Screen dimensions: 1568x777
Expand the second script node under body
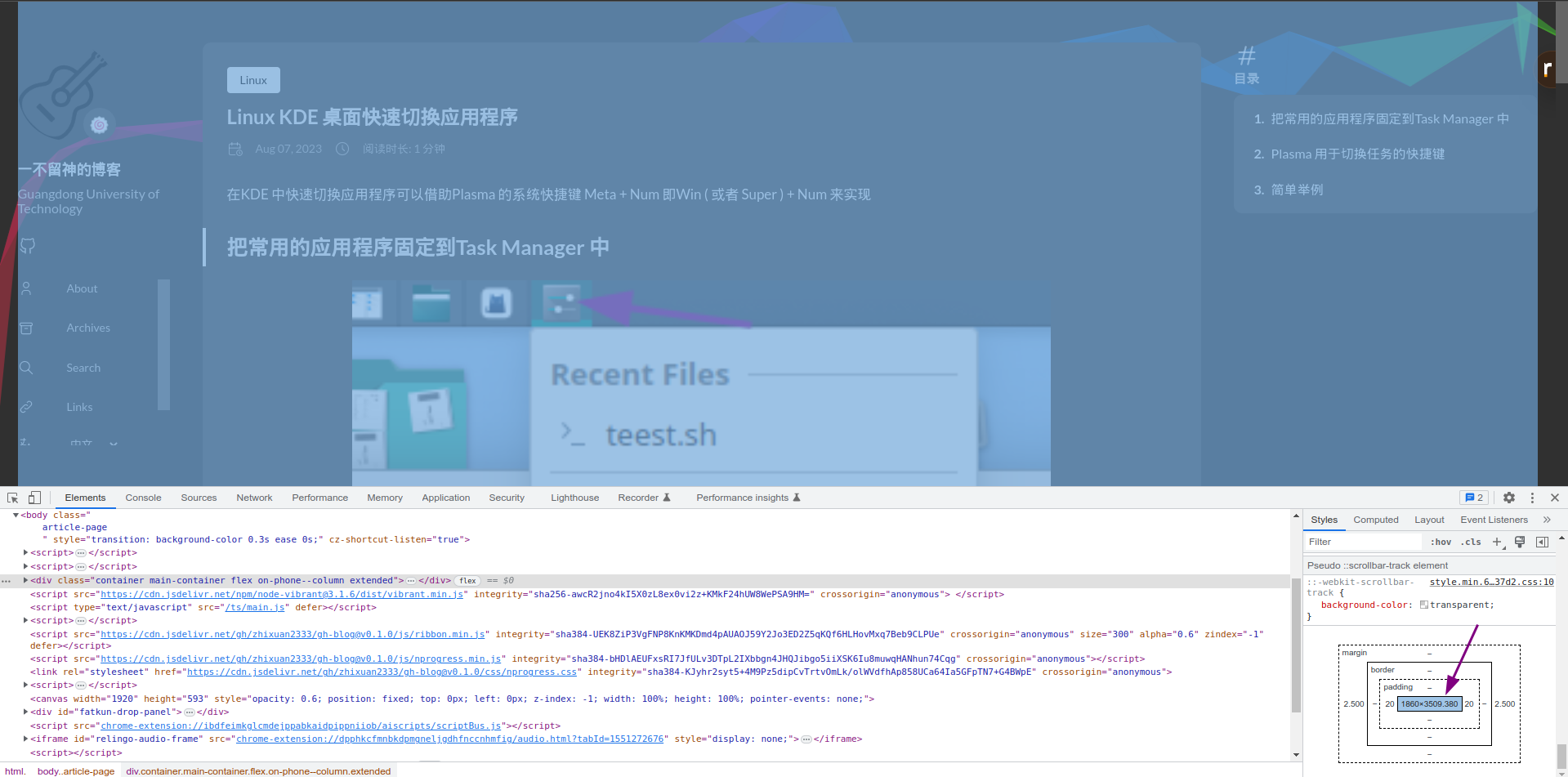(26, 566)
